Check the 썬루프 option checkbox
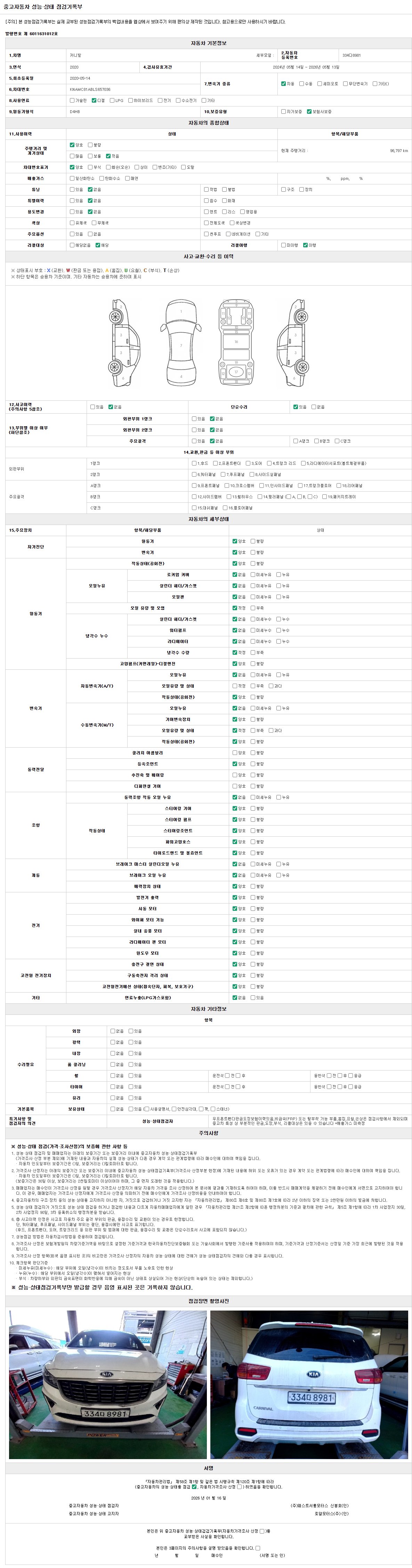 point(206,234)
